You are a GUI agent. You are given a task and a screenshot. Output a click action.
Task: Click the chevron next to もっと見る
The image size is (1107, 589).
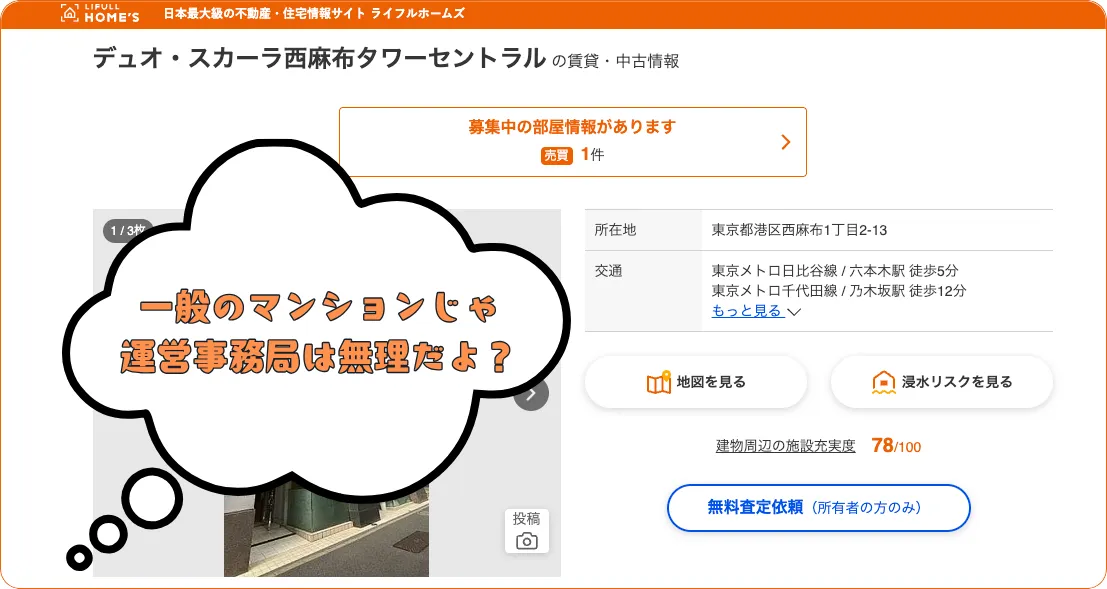[x=794, y=311]
